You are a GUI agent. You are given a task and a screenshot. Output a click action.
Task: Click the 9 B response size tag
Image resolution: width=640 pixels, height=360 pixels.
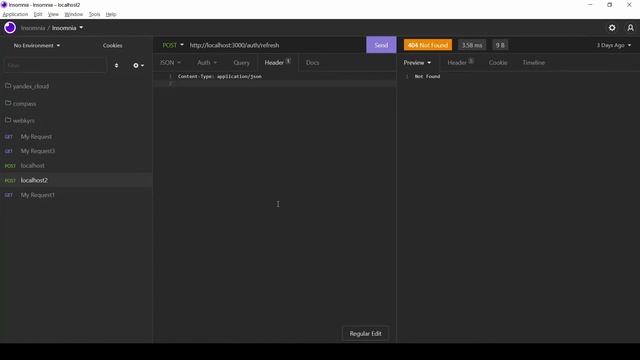pyautogui.click(x=500, y=45)
